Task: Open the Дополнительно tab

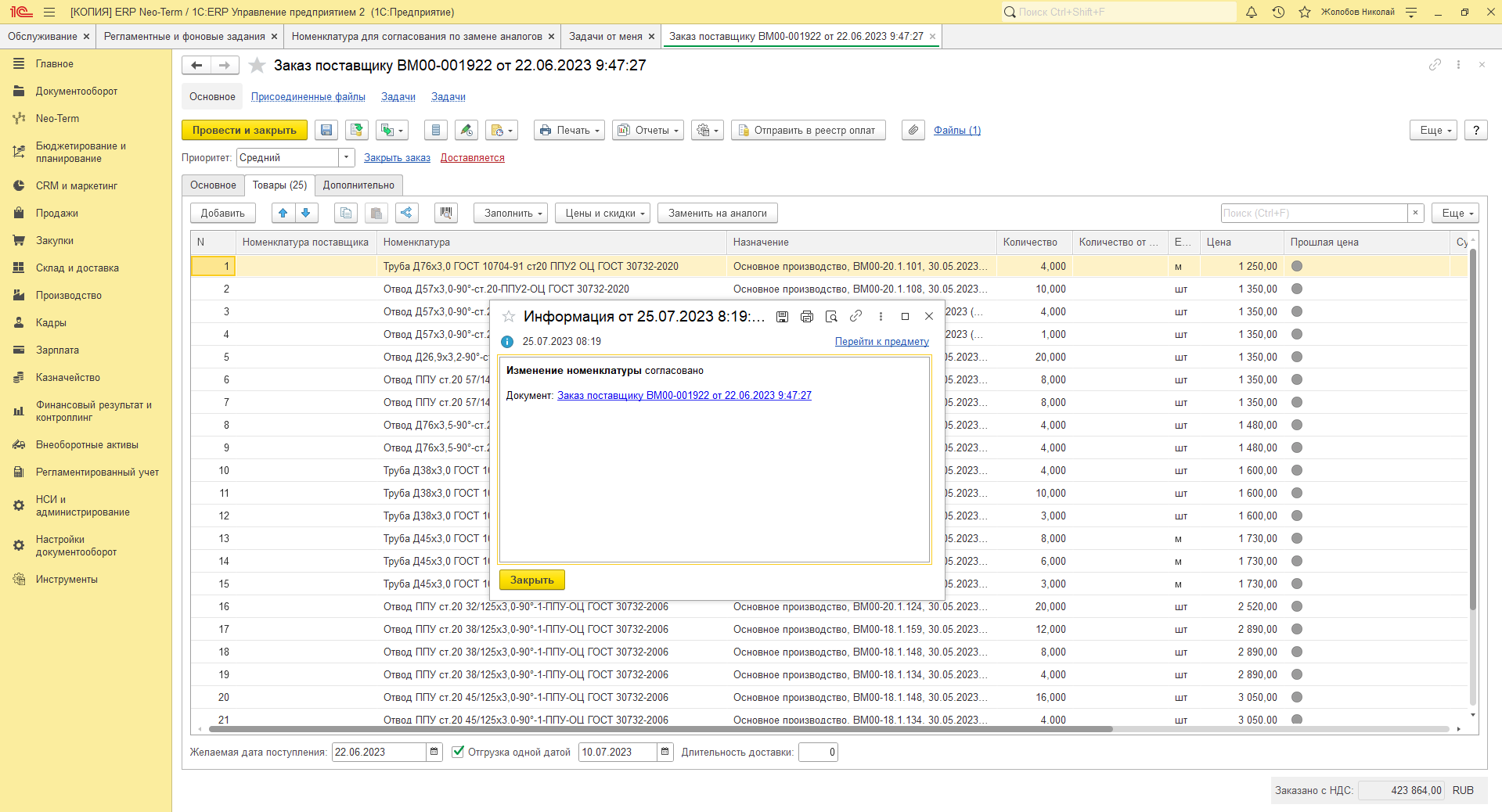Action: tap(358, 185)
